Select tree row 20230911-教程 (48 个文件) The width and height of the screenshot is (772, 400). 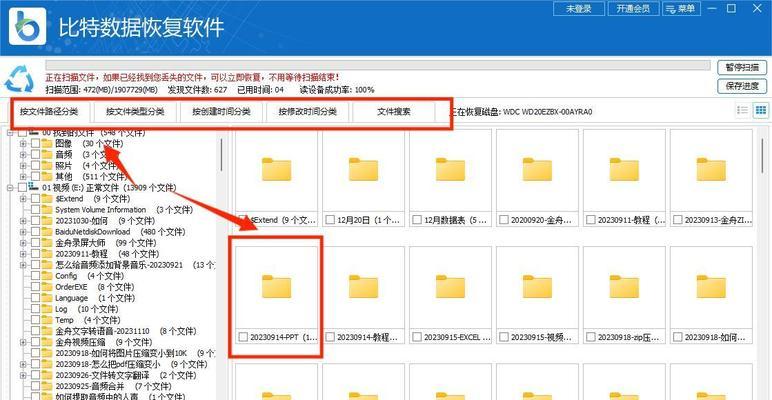click(105, 254)
